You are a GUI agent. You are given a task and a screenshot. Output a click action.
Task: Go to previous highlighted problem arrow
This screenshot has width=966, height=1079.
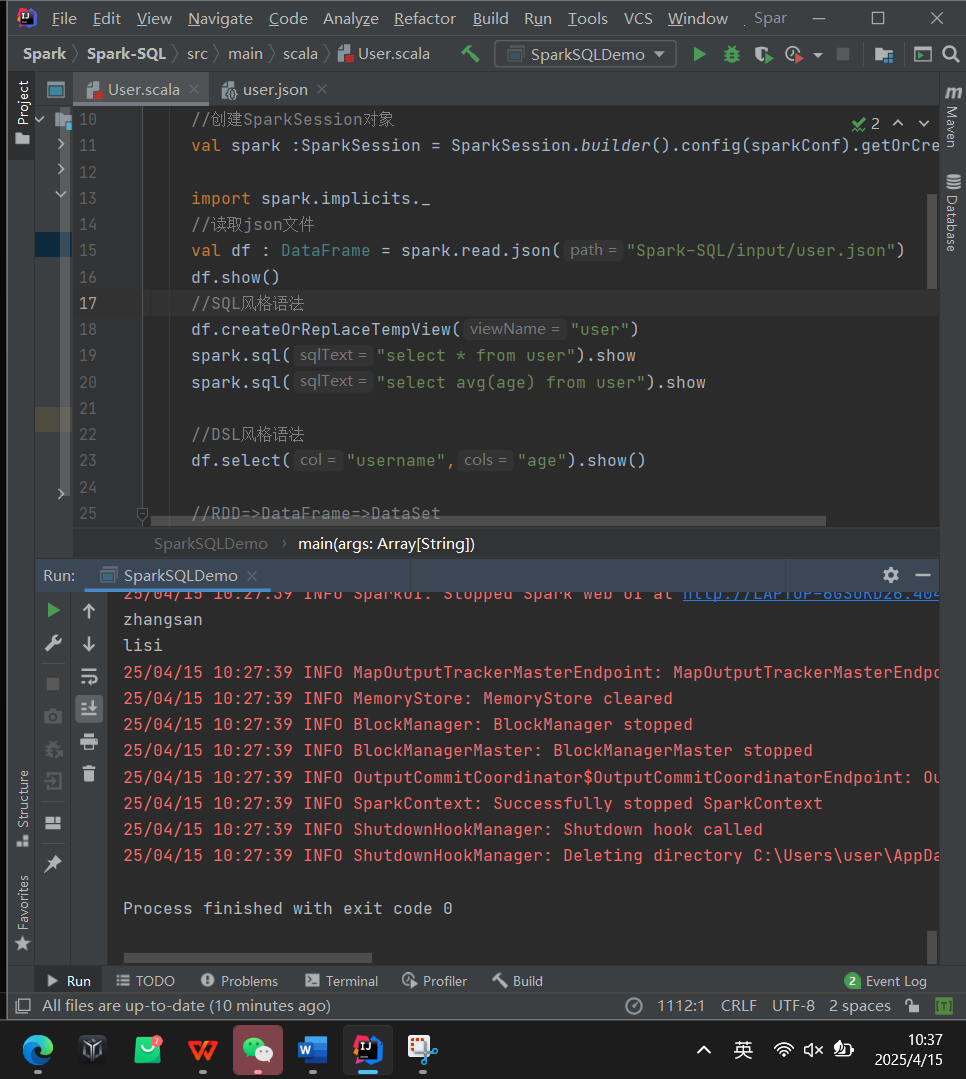pos(898,123)
